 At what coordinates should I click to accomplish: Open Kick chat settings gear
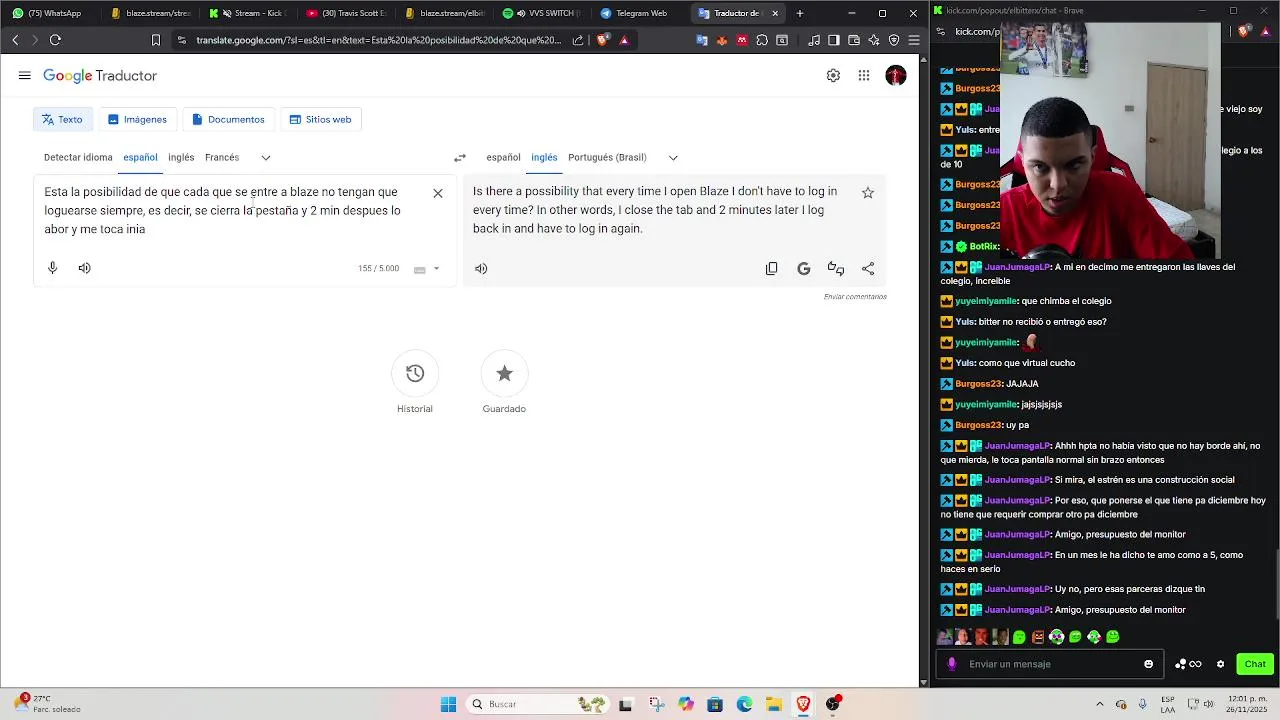1220,664
